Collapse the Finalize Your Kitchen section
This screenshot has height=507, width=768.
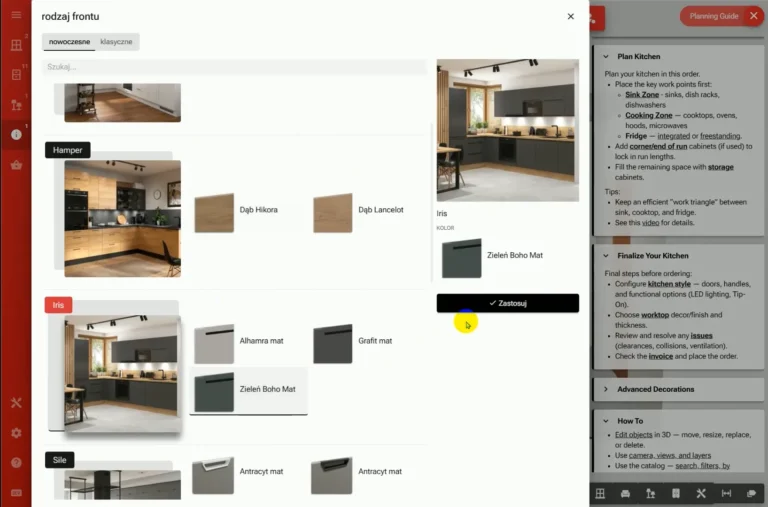pyautogui.click(x=606, y=256)
